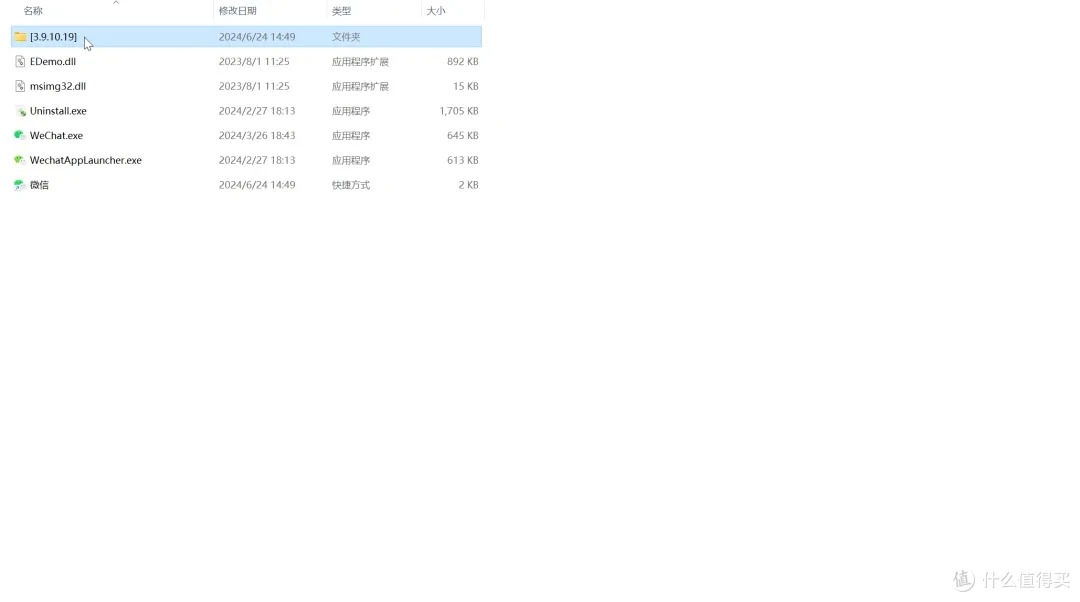The height and width of the screenshot is (602, 1080).
Task: Click the msimg32.dll file icon
Action: pyautogui.click(x=20, y=86)
